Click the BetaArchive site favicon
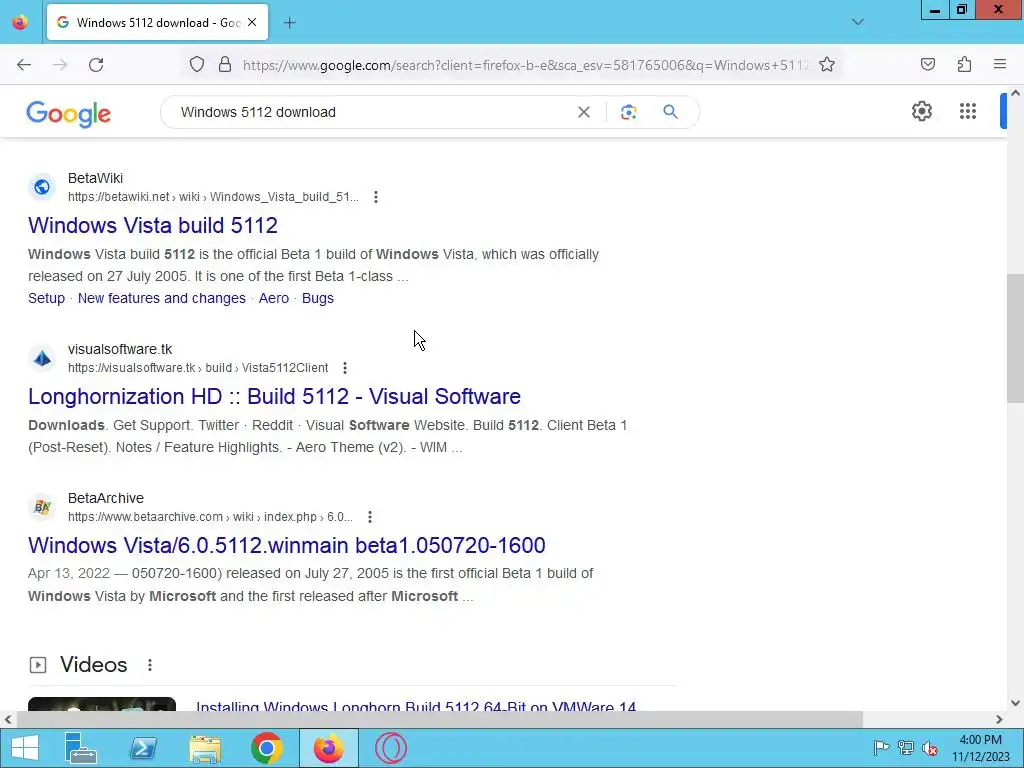This screenshot has width=1024, height=768. [x=42, y=507]
